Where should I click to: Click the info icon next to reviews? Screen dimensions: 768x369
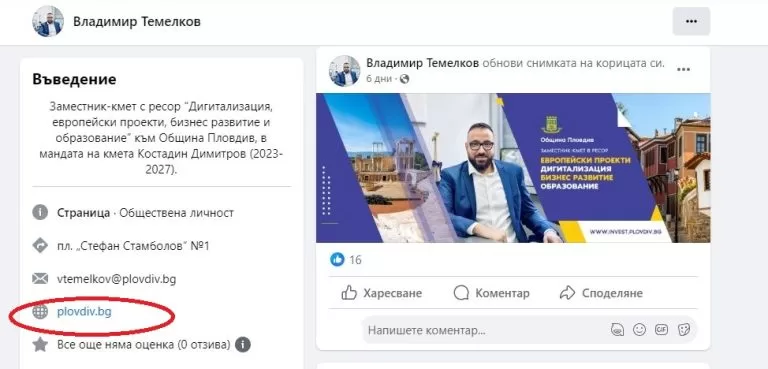click(x=242, y=344)
